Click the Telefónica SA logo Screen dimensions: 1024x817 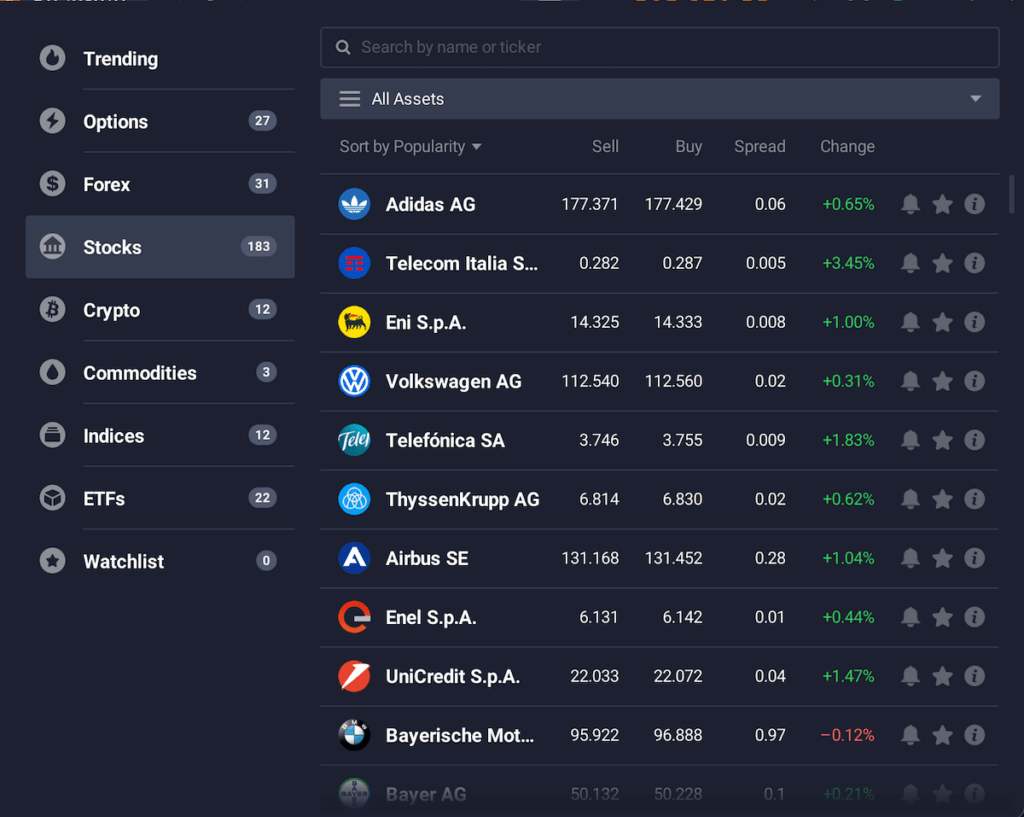[x=355, y=440]
